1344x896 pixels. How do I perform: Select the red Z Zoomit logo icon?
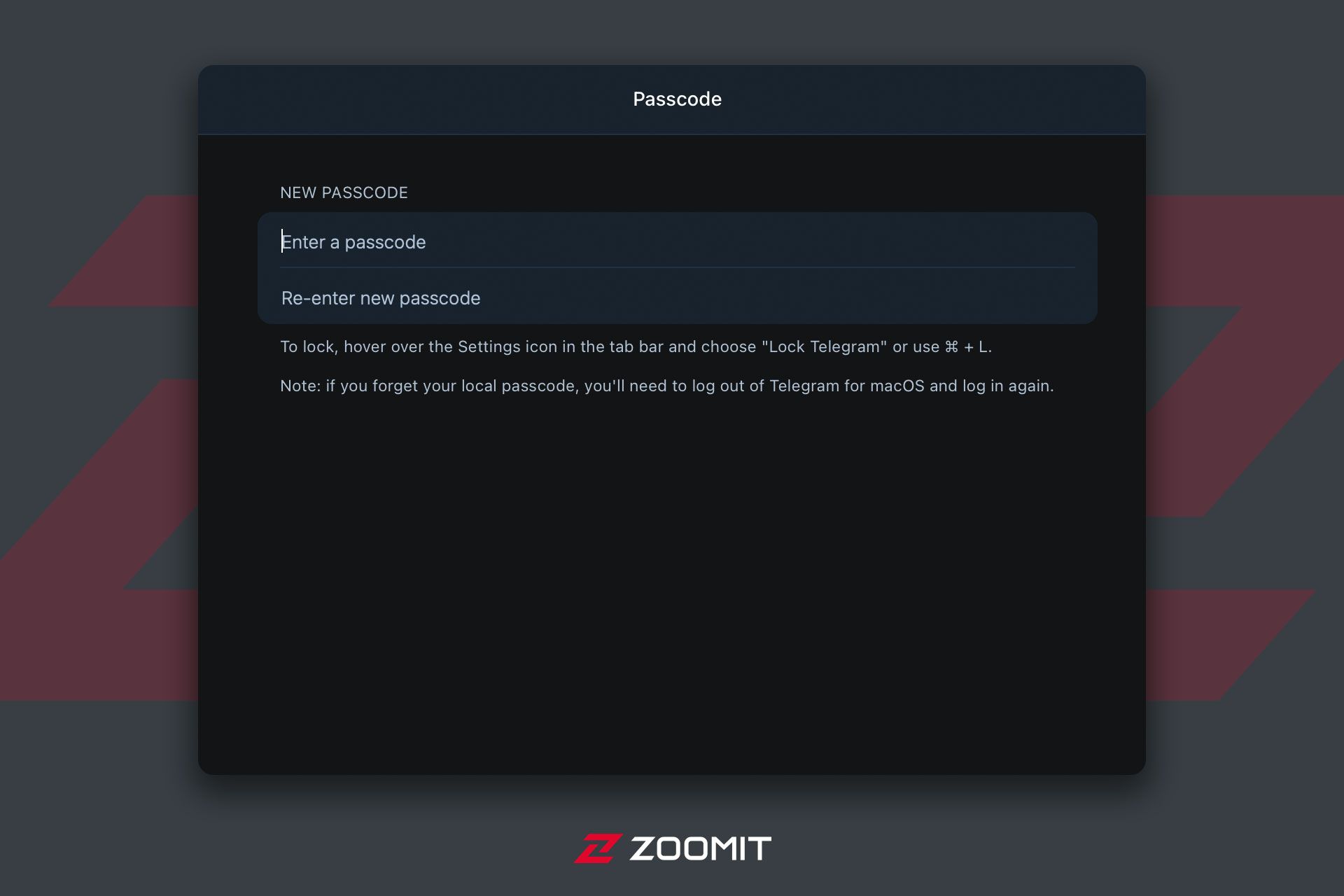(598, 848)
